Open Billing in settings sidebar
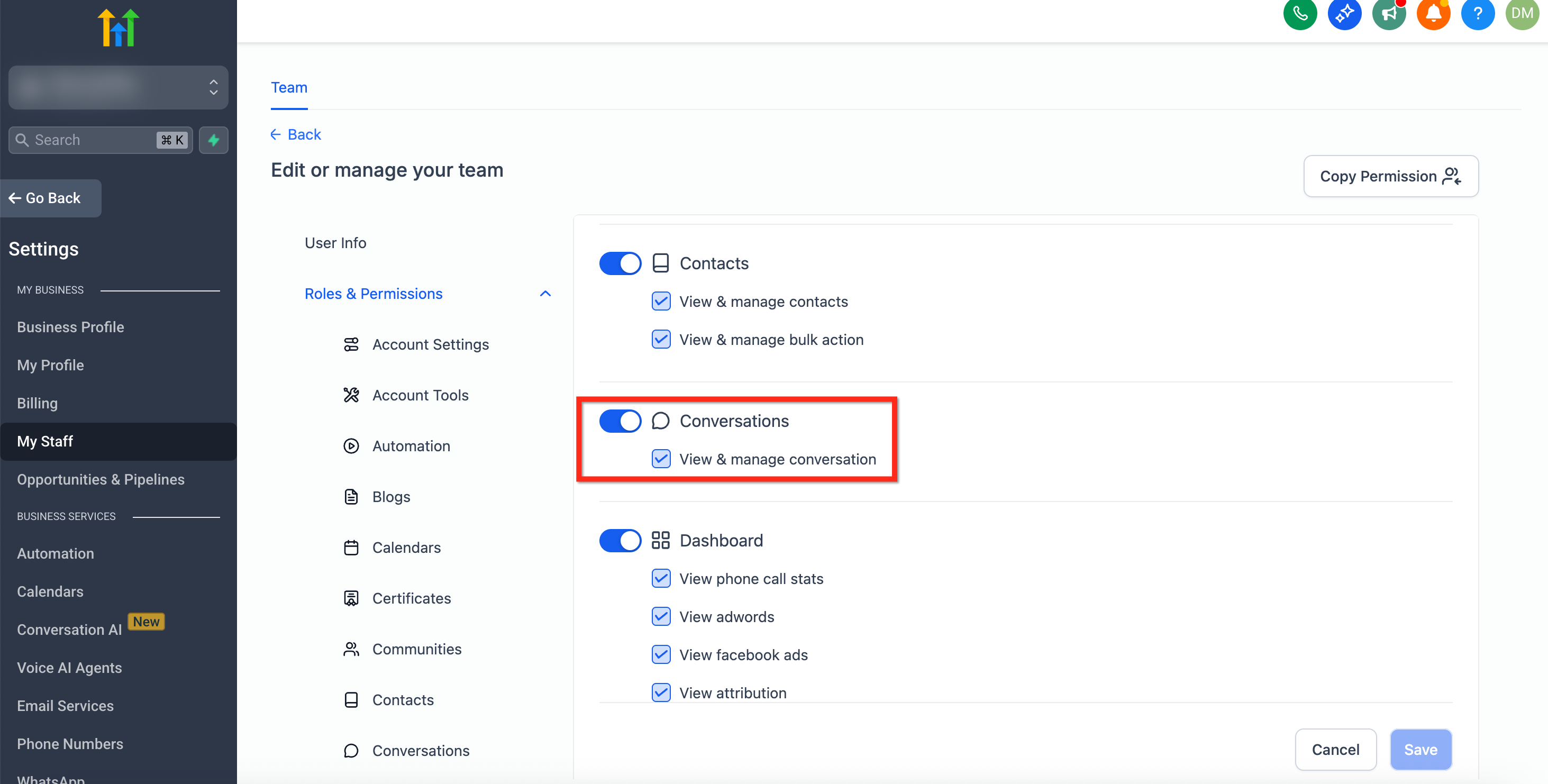This screenshot has height=784, width=1548. (37, 403)
